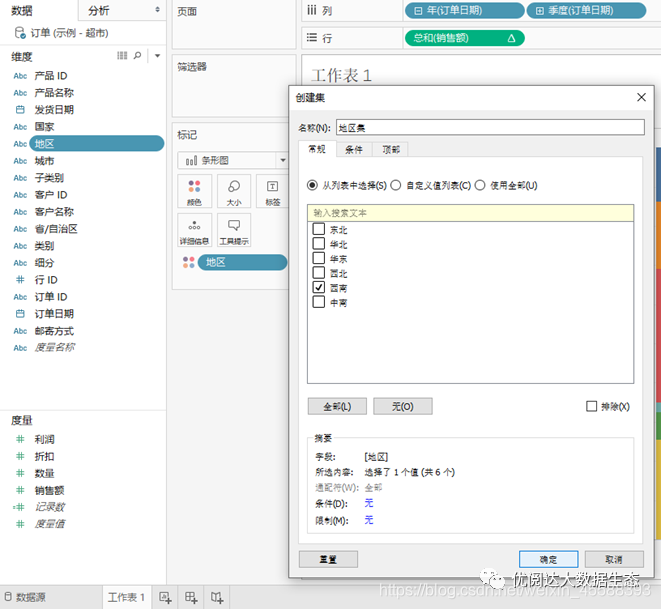This screenshot has height=609, width=661.
Task: Click the New Worksheet icon in the bottom bar
Action: point(165,597)
